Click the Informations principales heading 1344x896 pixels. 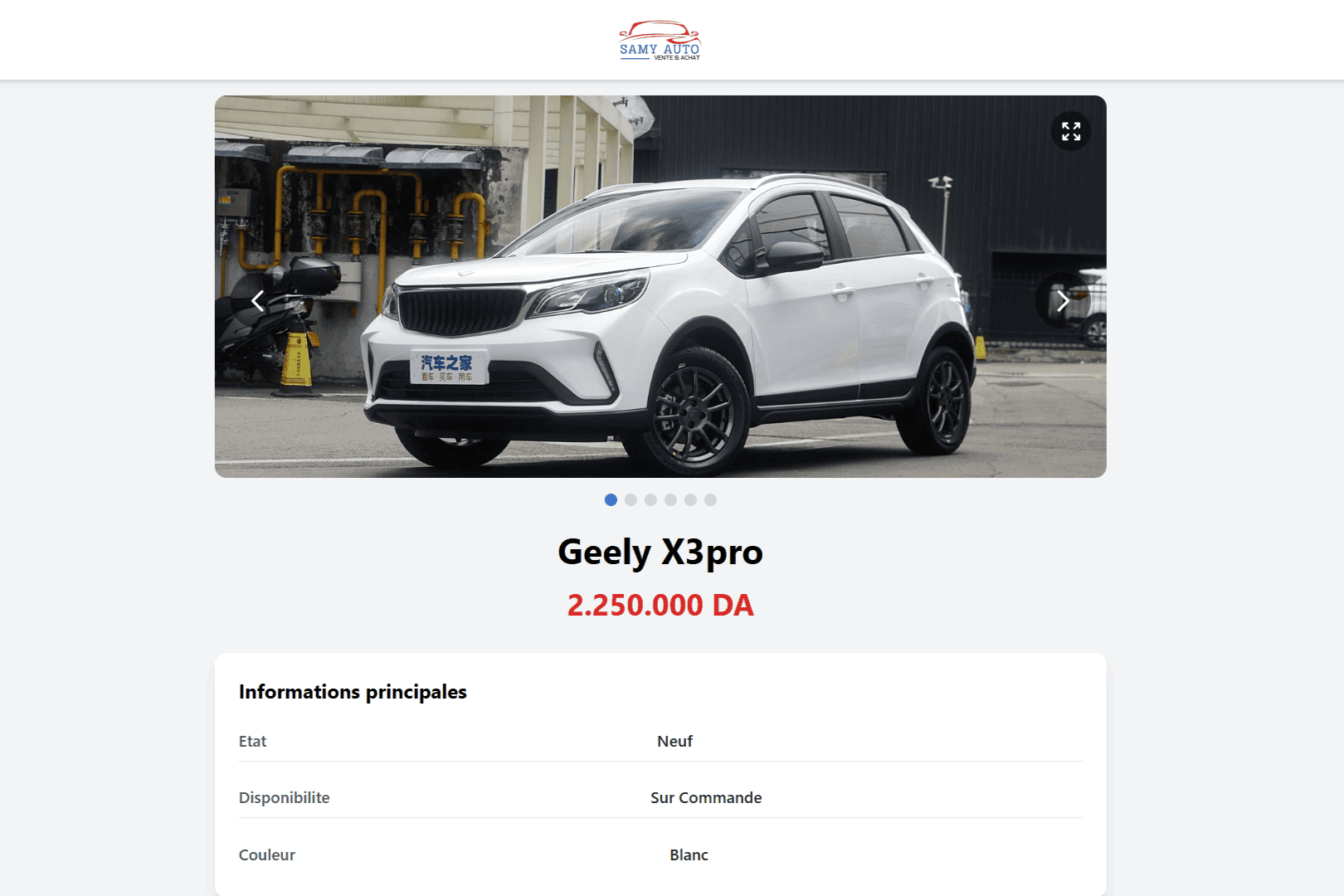coord(353,692)
